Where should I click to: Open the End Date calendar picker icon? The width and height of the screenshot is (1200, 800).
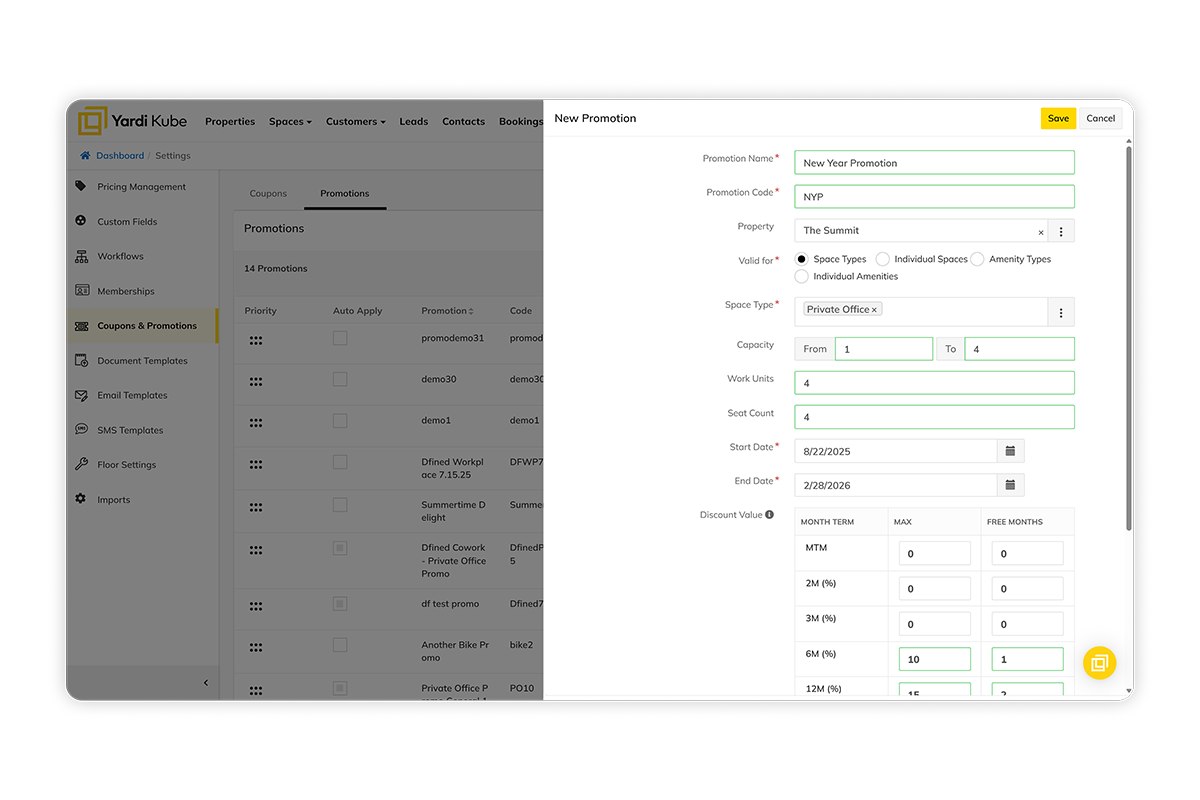(1010, 485)
